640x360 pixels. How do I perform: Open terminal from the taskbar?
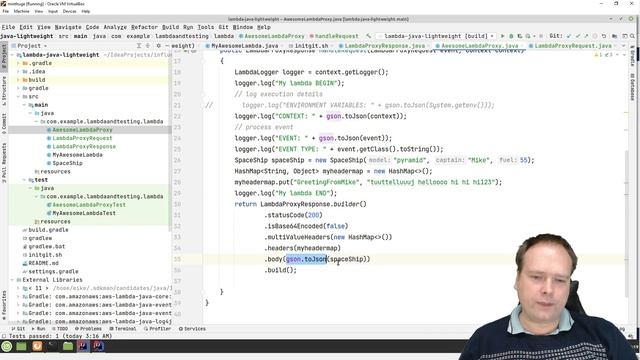(52, 347)
